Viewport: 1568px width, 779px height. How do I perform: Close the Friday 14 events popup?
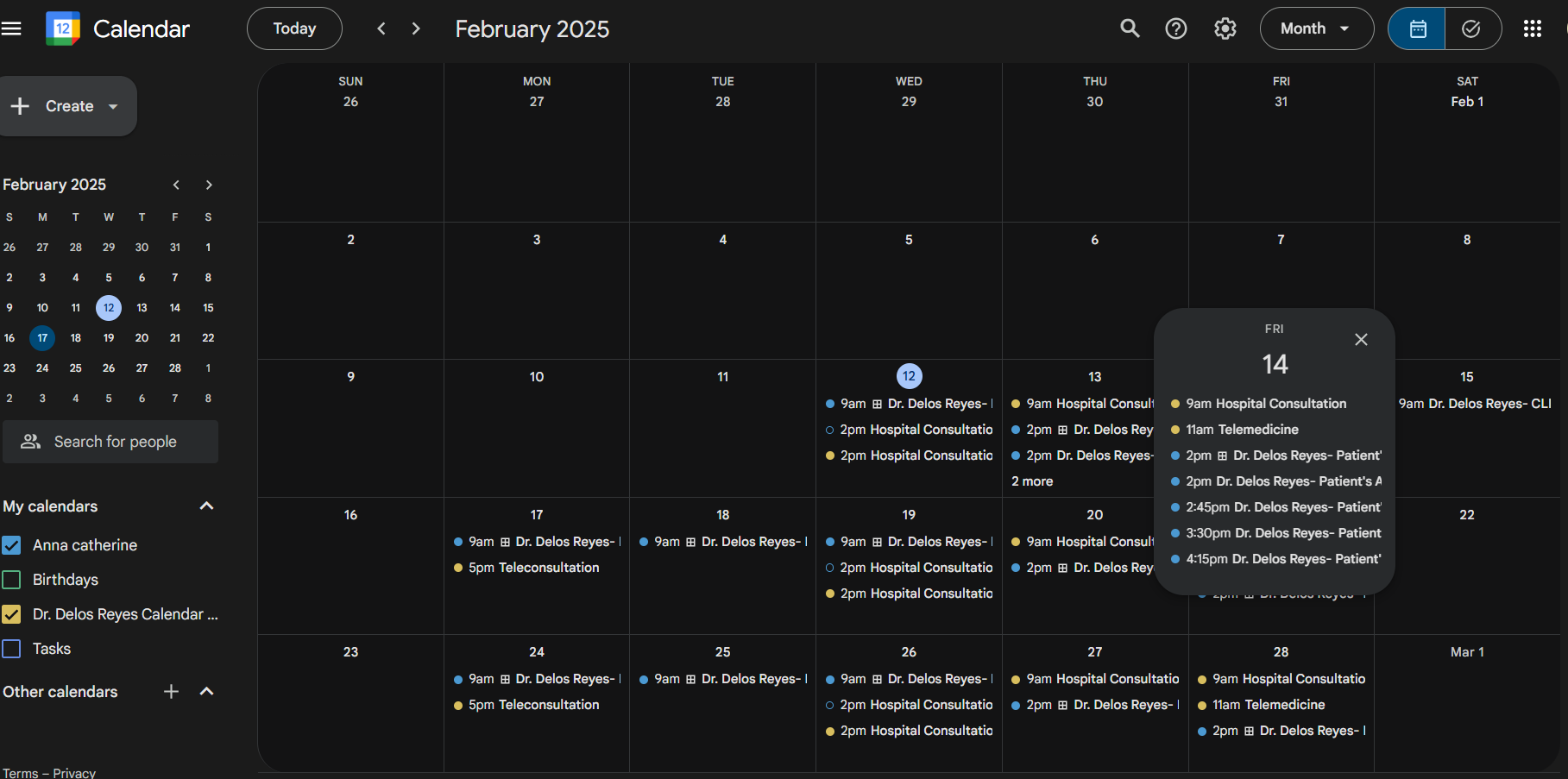[x=1361, y=339]
